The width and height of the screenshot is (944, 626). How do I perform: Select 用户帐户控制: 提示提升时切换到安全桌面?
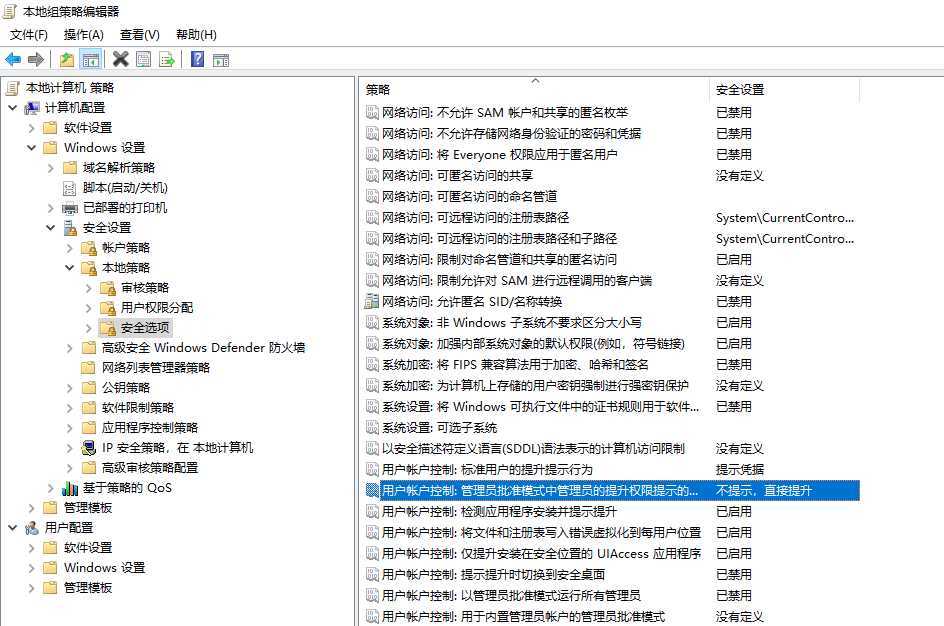pos(494,575)
